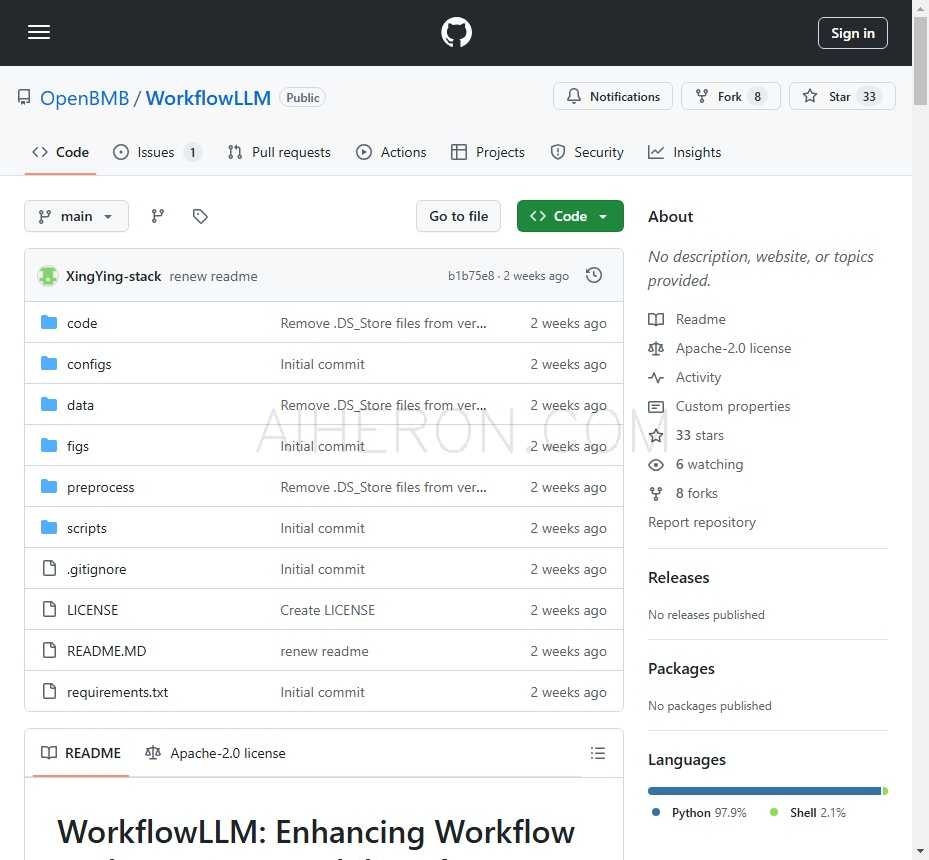Open the Security tab
929x860 pixels.
[x=587, y=152]
